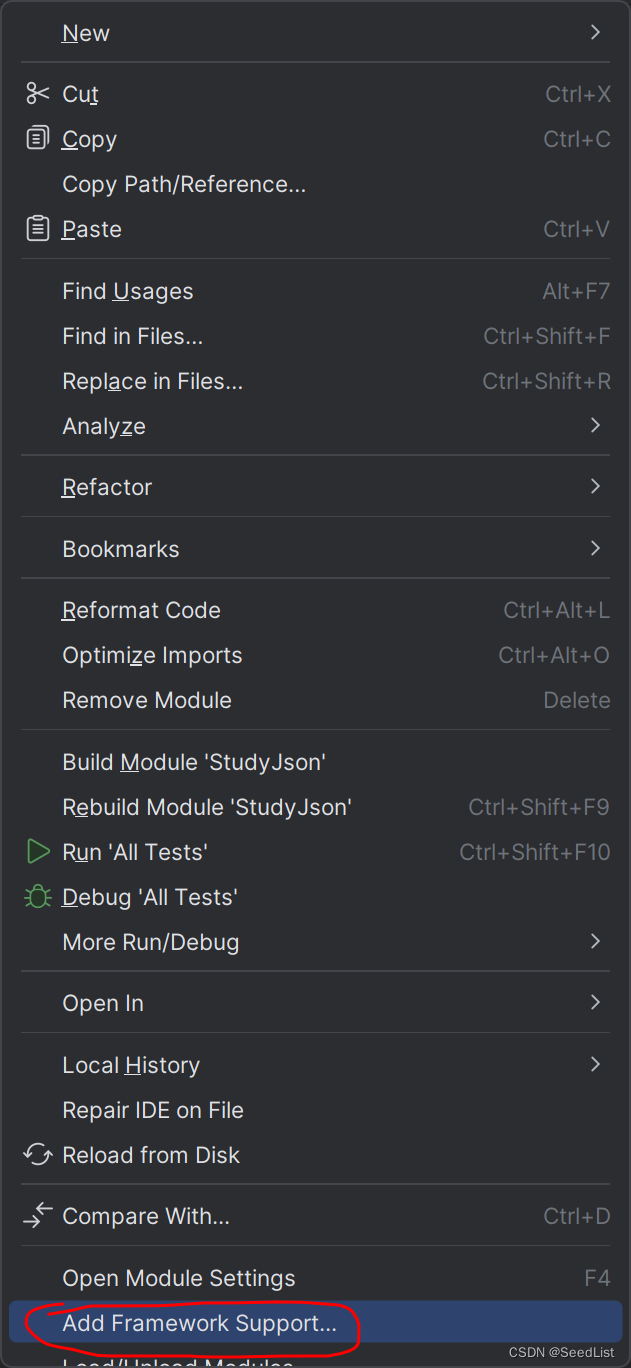
Task: Click the green Run triangle icon
Action: [38, 852]
